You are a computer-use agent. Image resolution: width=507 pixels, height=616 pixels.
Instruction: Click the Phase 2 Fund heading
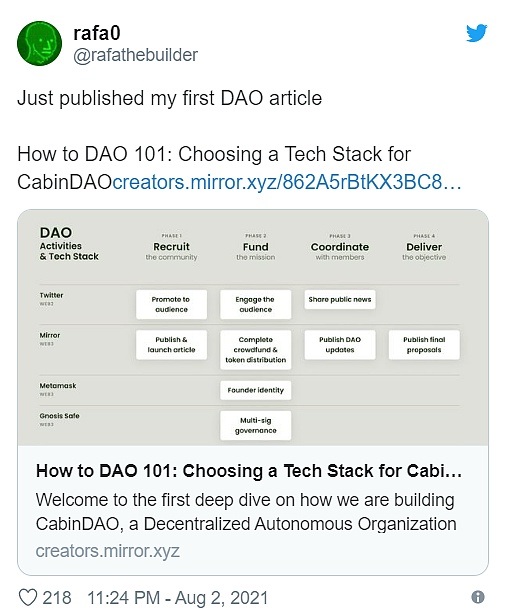(x=256, y=247)
